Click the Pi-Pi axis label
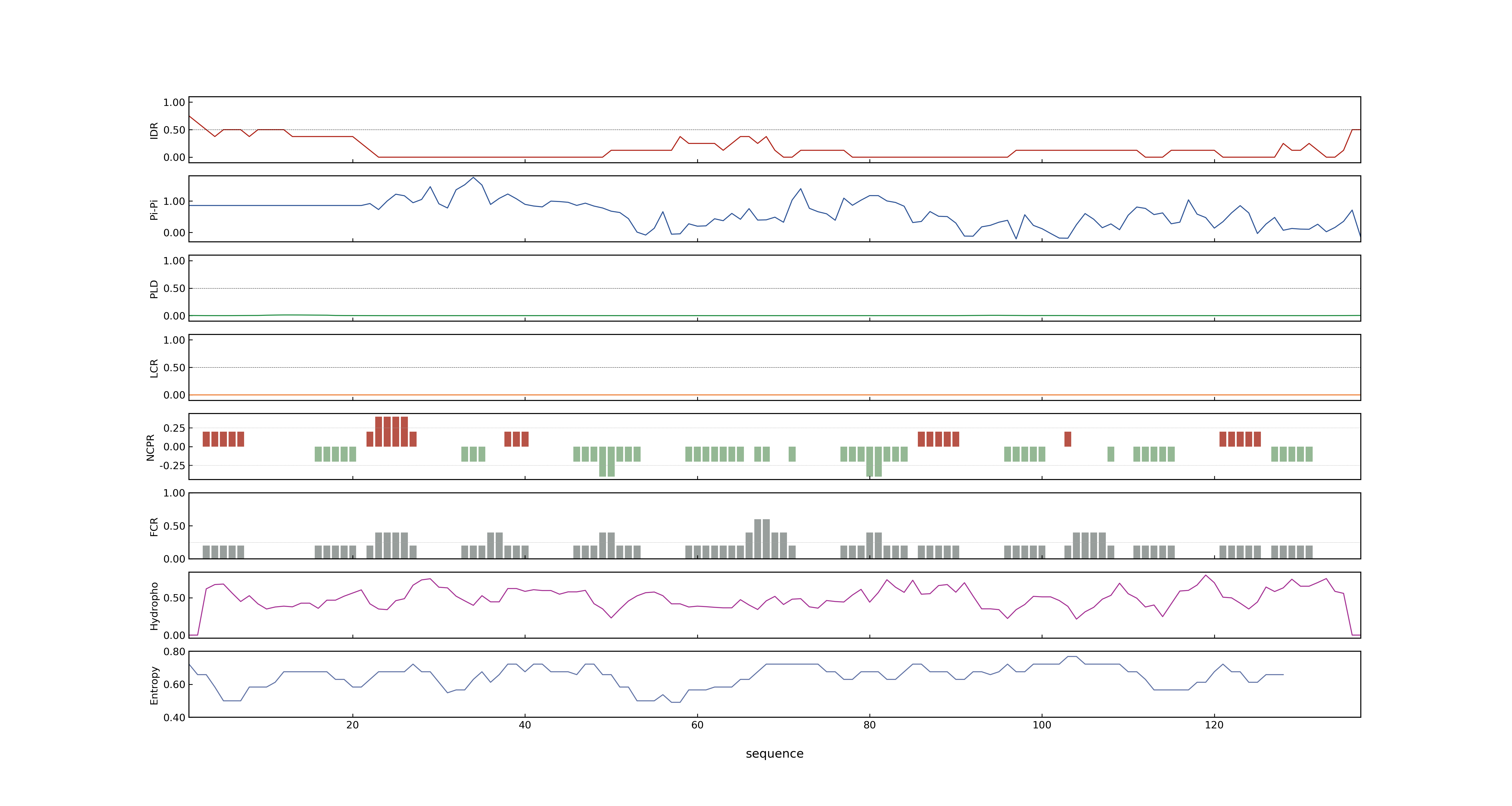This screenshot has height=806, width=1512. pyautogui.click(x=154, y=209)
